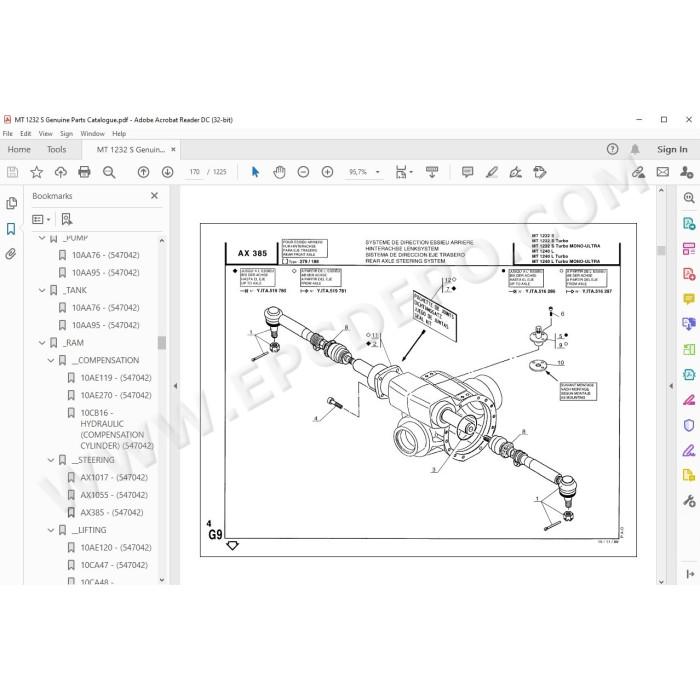The image size is (700, 700).
Task: Open bookmark 10CB16 - HYDRAULIC compensation cylinder
Action: tap(117, 429)
